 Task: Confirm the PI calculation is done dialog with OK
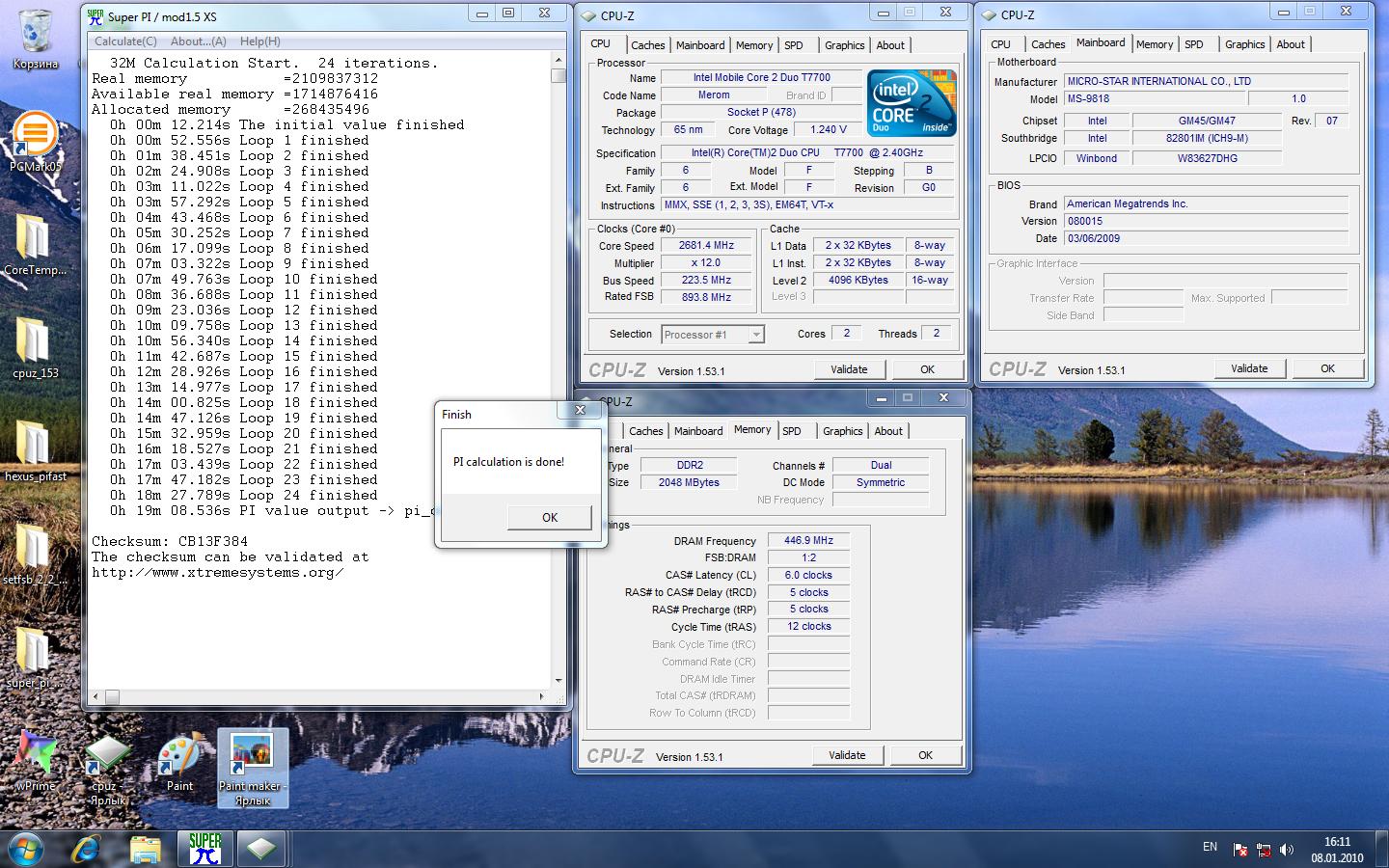(x=550, y=517)
